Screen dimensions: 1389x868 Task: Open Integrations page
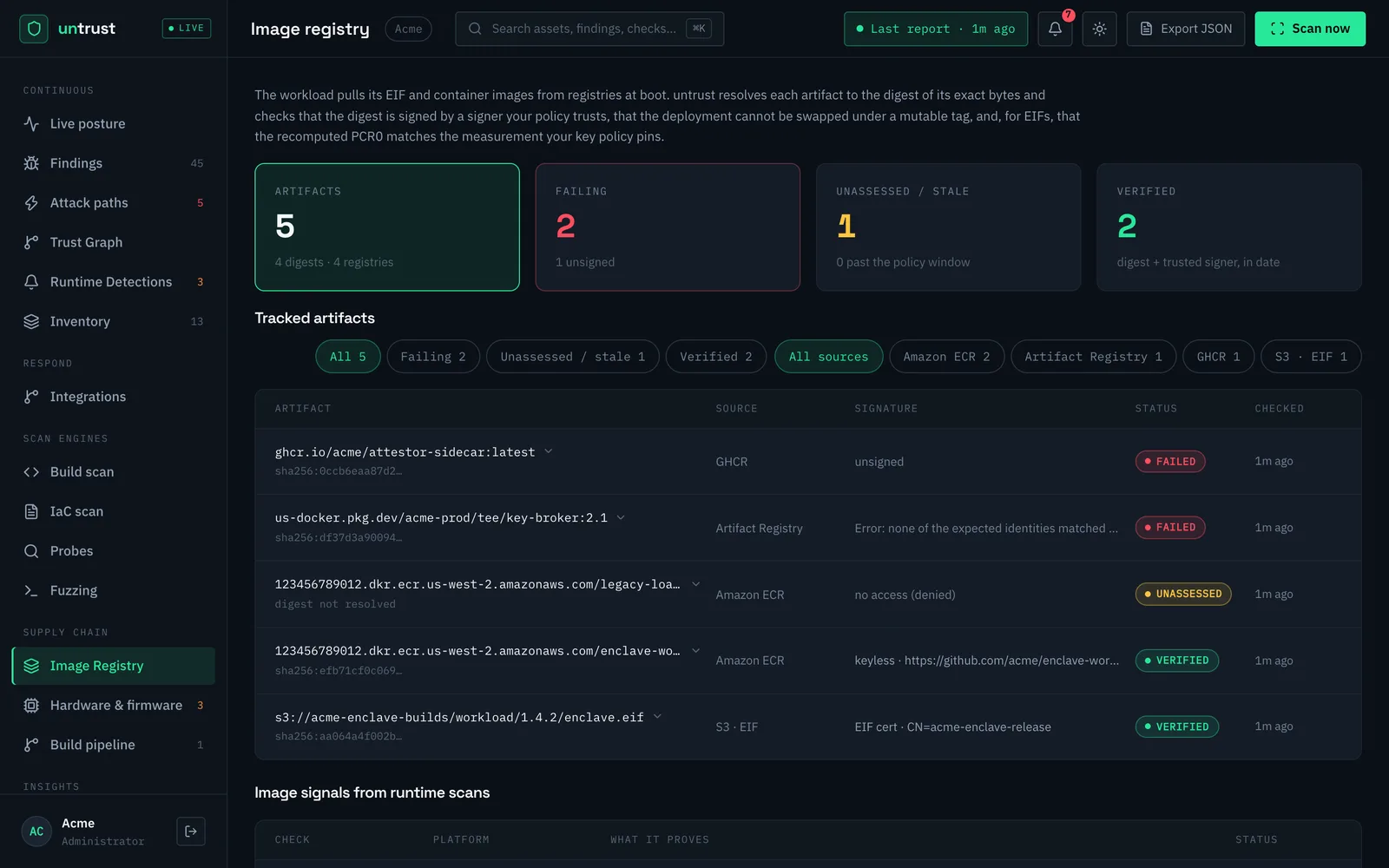[114, 397]
